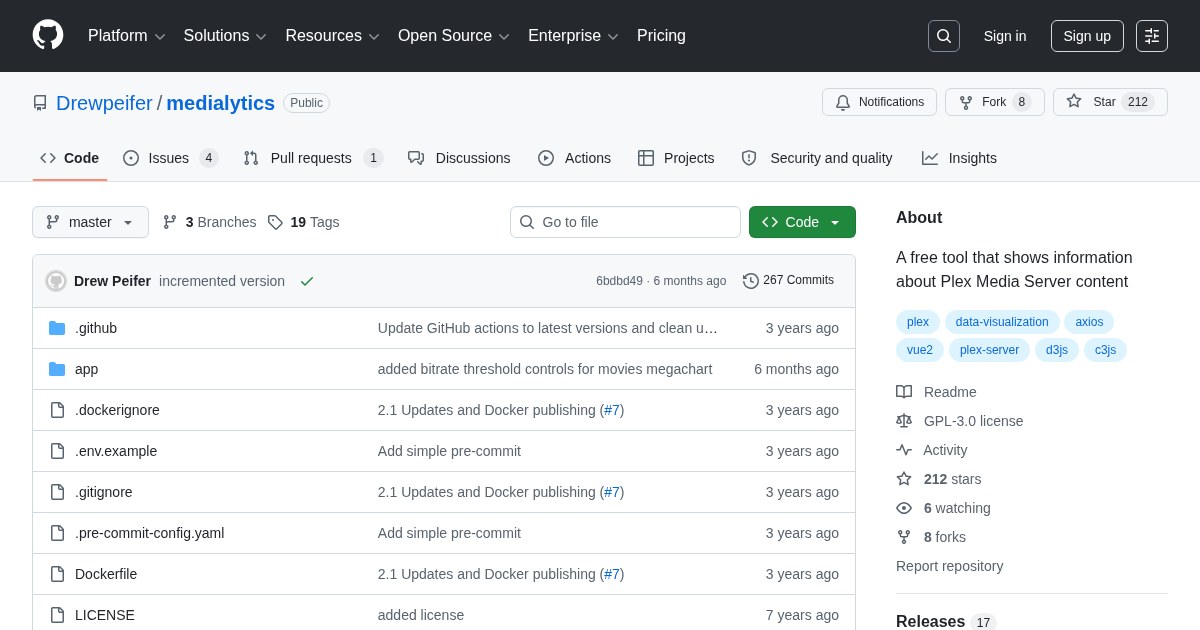
Task: Open the 'added license' commit message
Action: pyautogui.click(x=421, y=615)
